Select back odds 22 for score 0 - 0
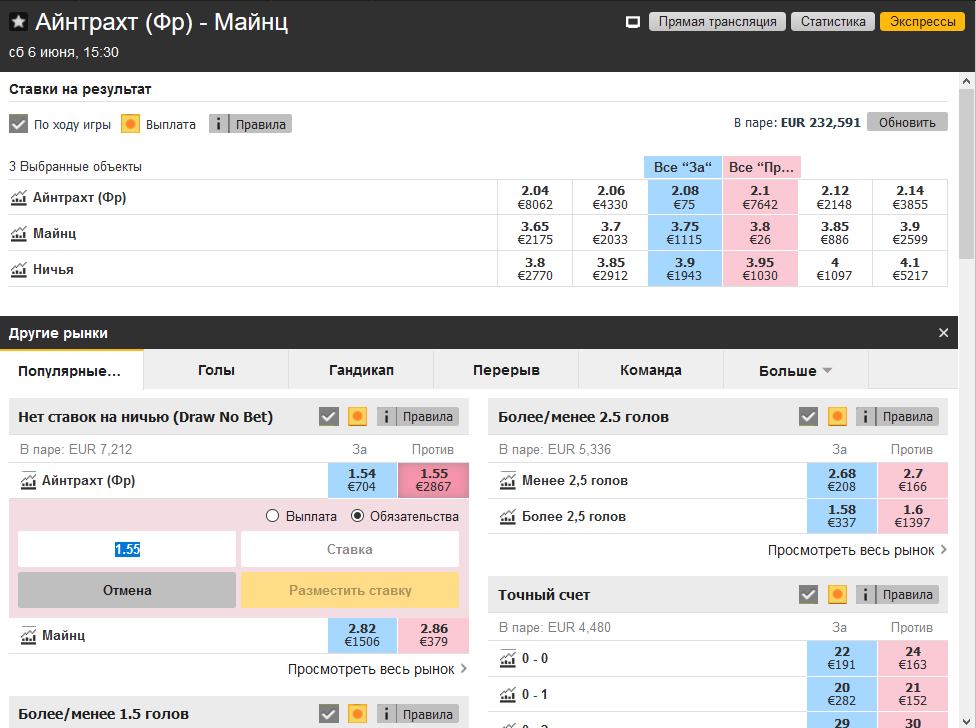The width and height of the screenshot is (976, 728). click(842, 658)
